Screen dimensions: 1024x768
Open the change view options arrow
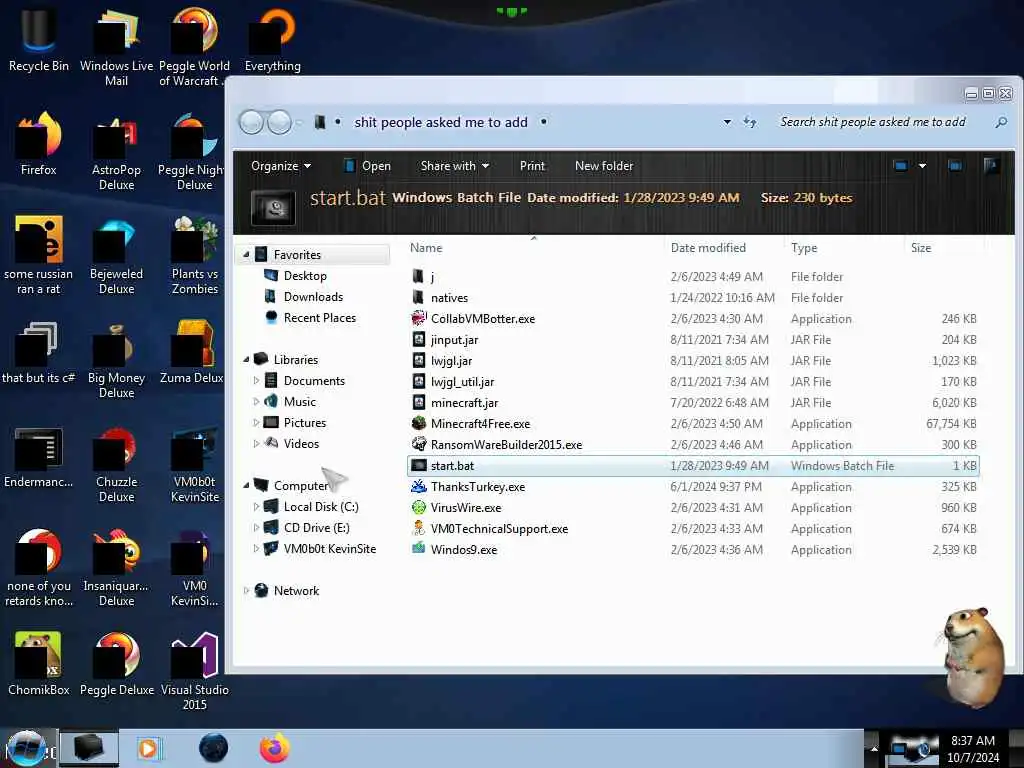pos(922,166)
